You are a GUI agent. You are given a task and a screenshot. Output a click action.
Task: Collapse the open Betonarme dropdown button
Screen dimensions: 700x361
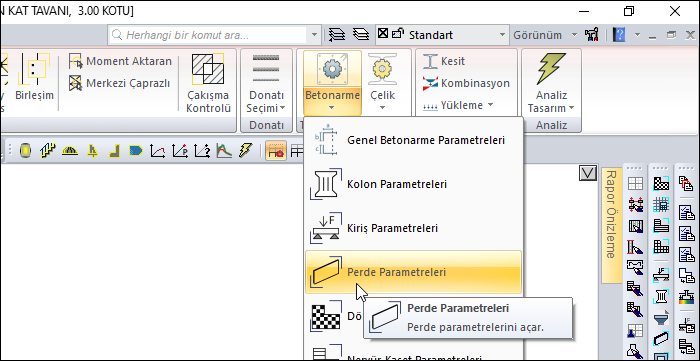[x=332, y=83]
